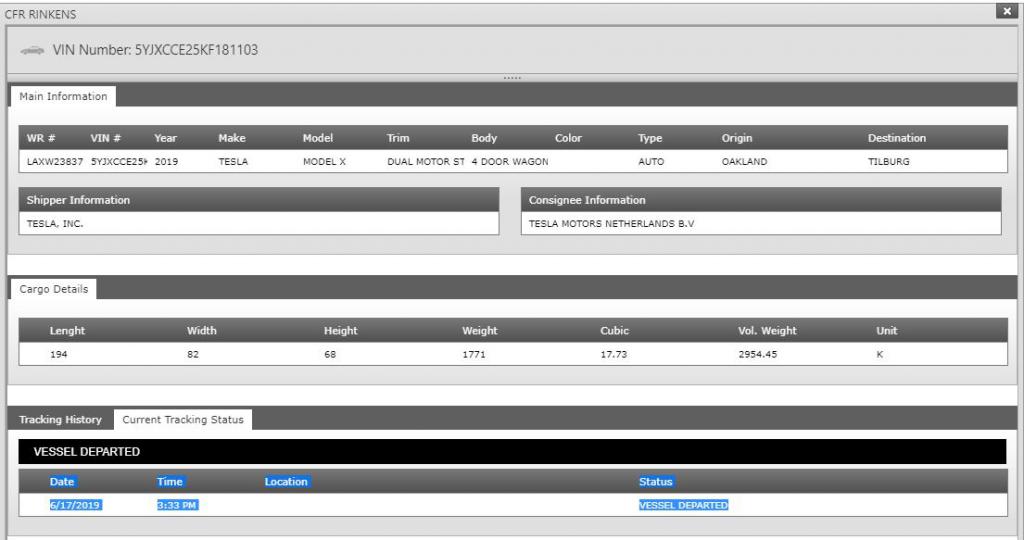The image size is (1024, 540).
Task: Select the MODEL X cell
Action: pyautogui.click(x=324, y=161)
